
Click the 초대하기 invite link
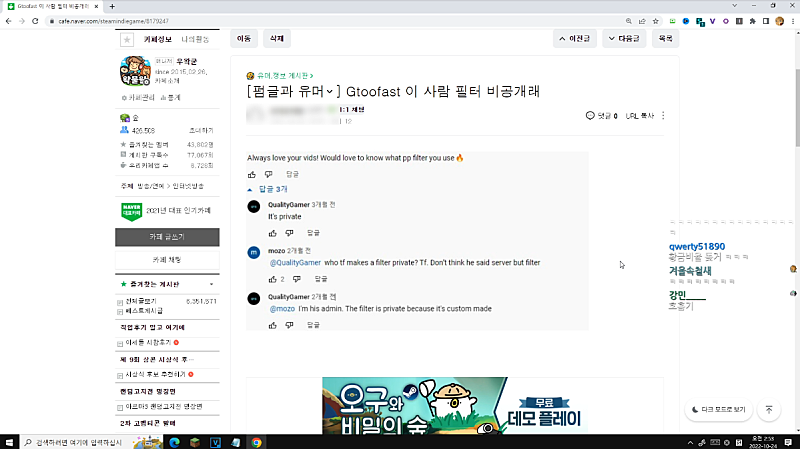pyautogui.click(x=202, y=131)
